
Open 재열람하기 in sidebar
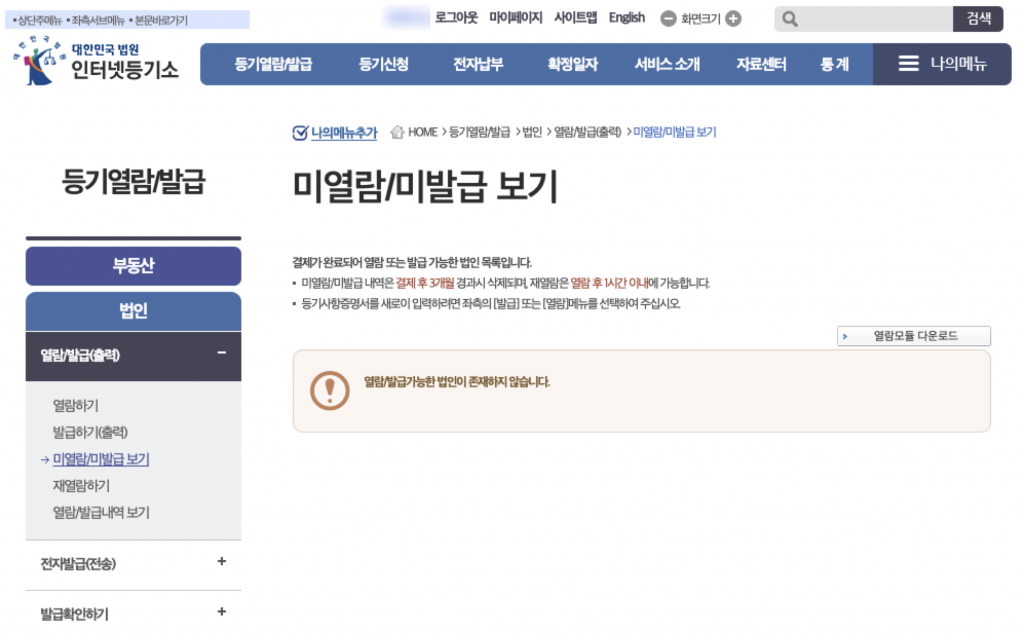click(x=81, y=486)
